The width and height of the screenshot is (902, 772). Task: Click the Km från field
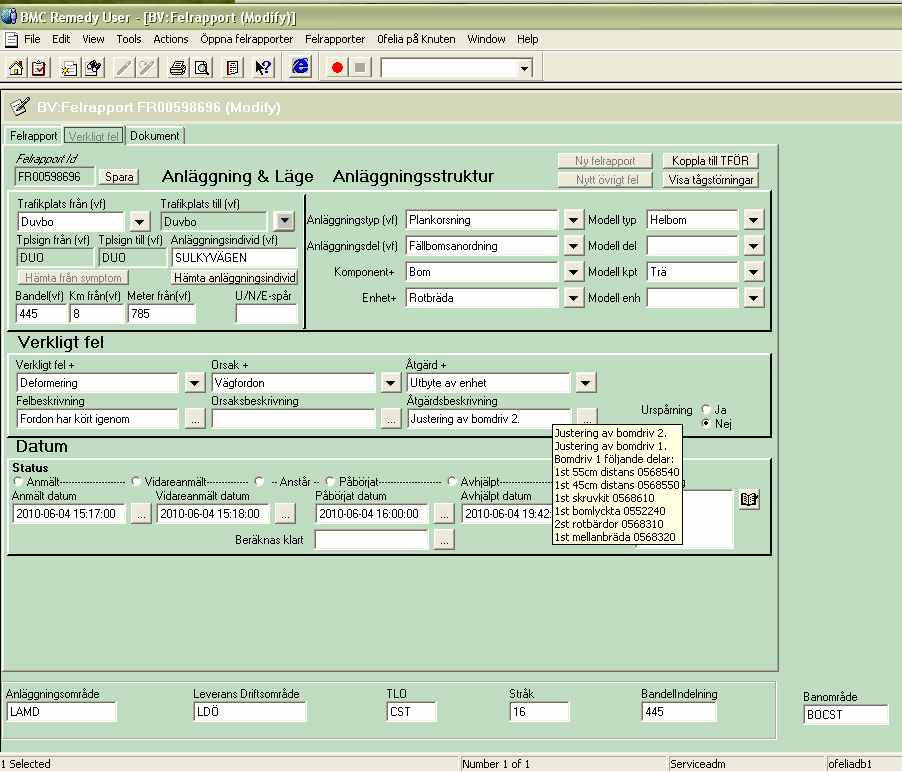click(x=97, y=314)
